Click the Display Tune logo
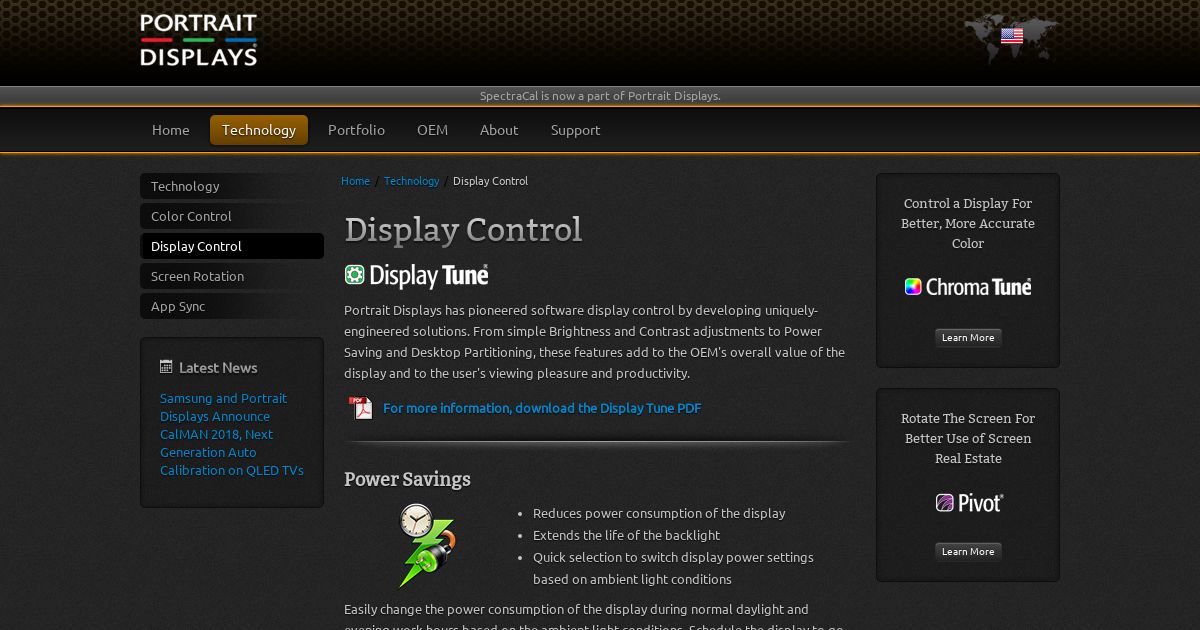 tap(416, 275)
